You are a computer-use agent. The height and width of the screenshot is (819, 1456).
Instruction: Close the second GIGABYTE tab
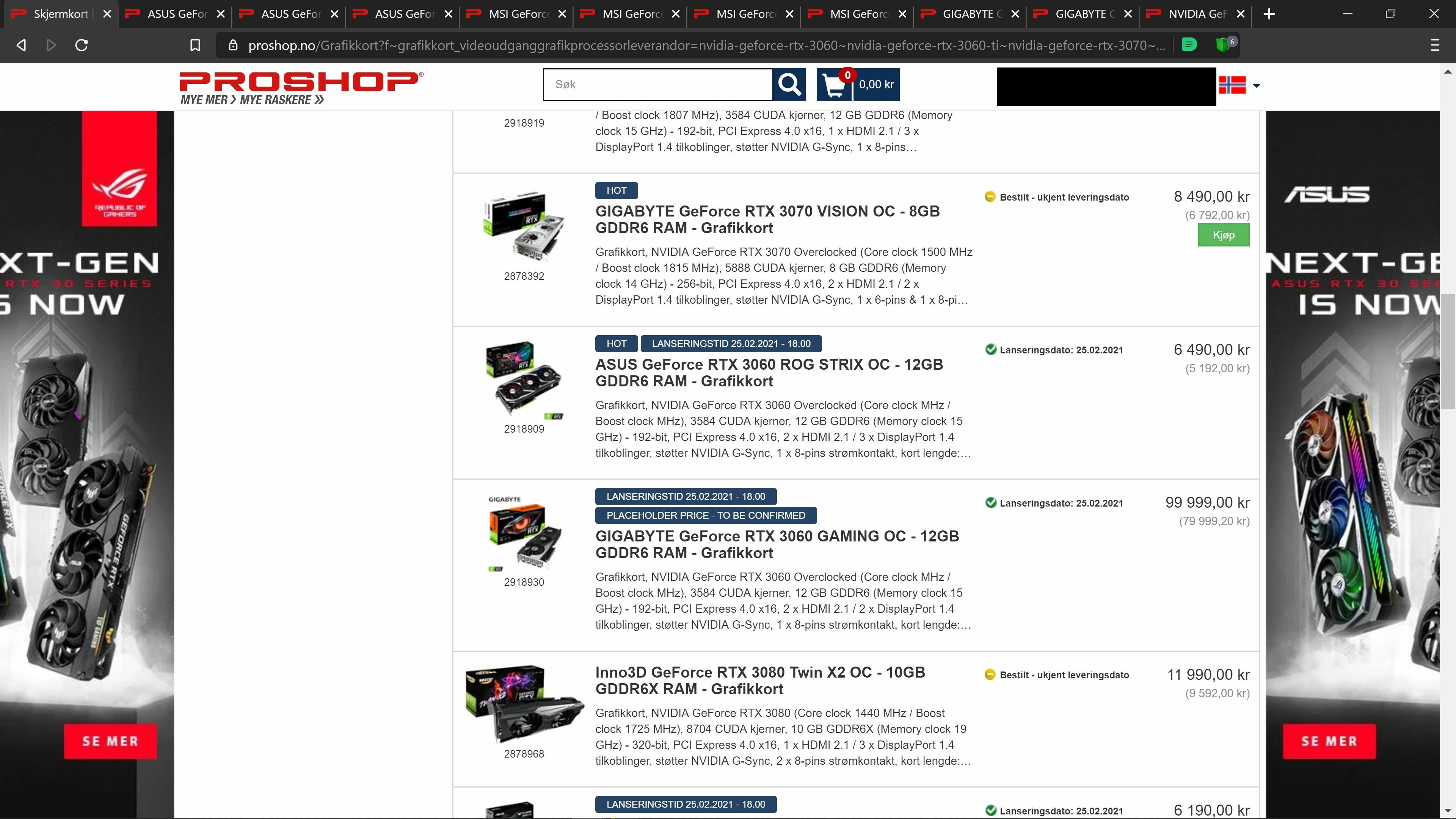[1128, 14]
